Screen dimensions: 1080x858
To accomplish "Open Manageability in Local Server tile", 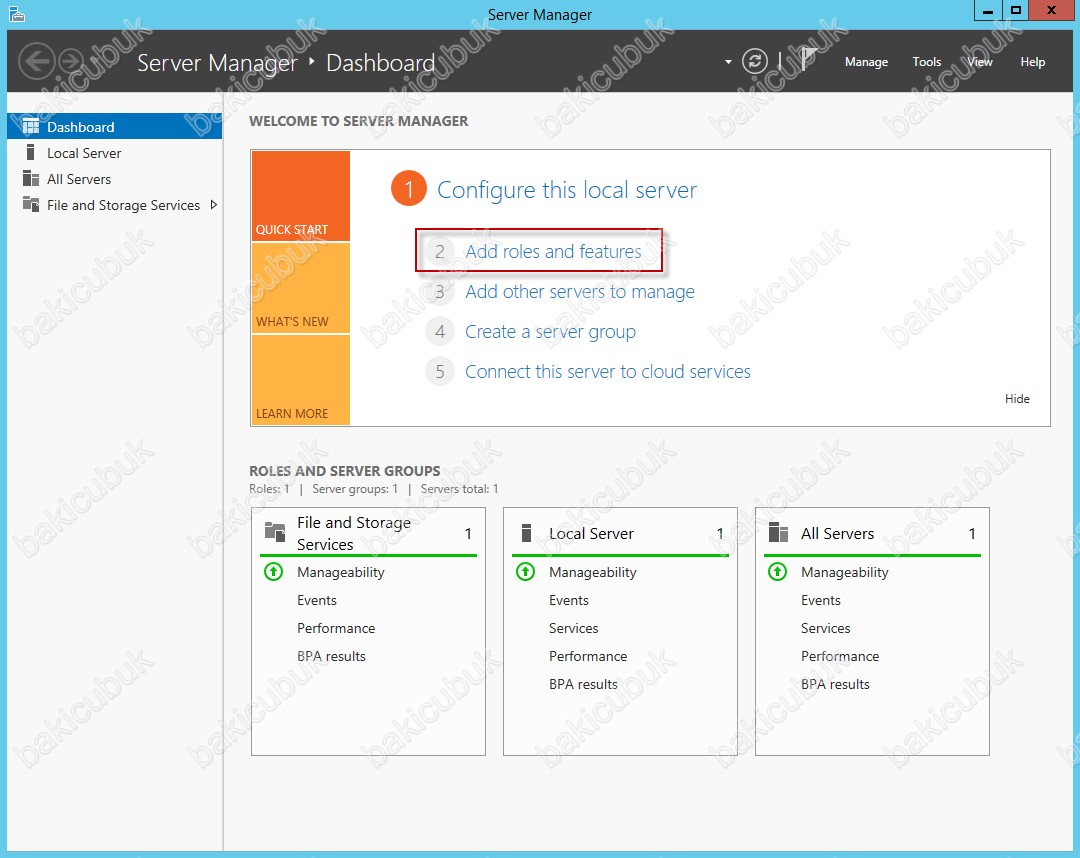I will tap(593, 572).
